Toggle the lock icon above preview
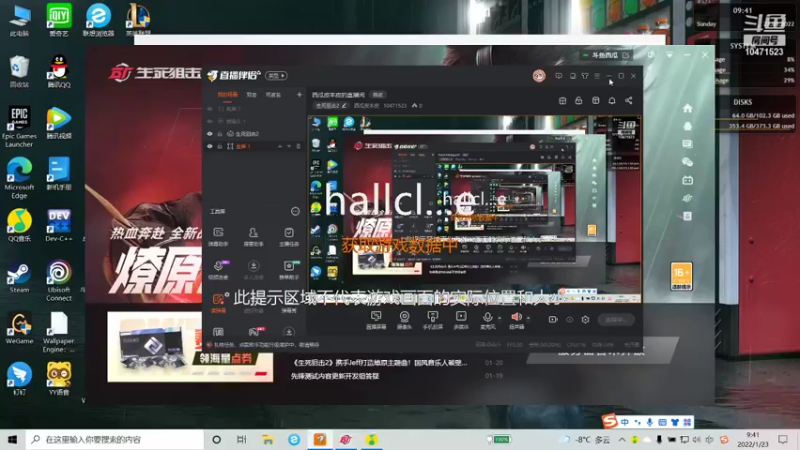Screen dimensions: 800x450 click(579, 101)
